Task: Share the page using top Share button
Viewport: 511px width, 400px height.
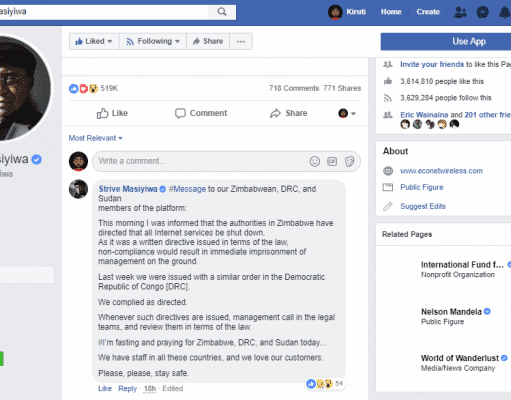Action: [x=208, y=41]
